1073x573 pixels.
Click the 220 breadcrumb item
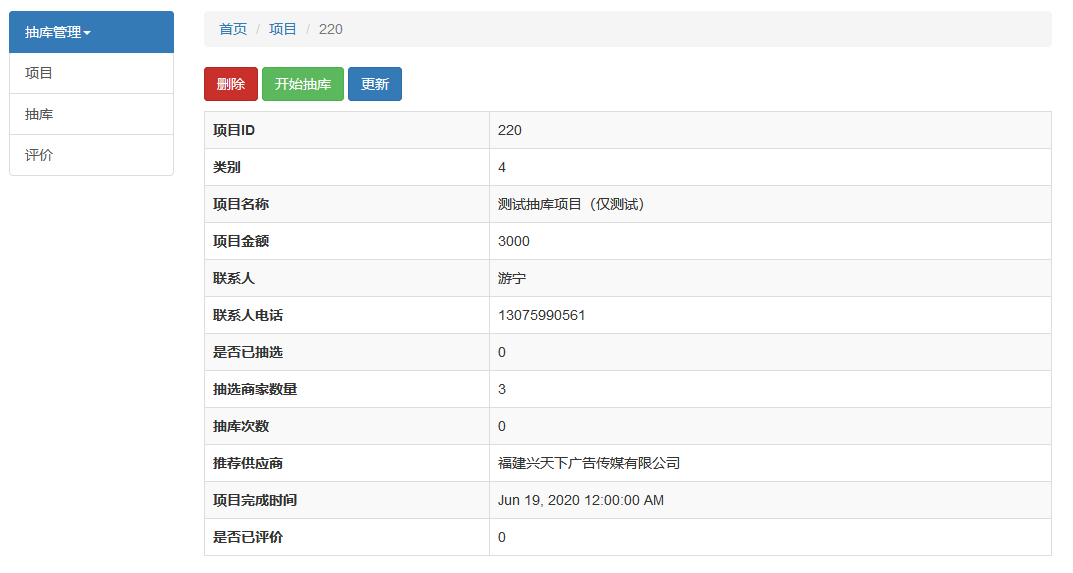330,29
